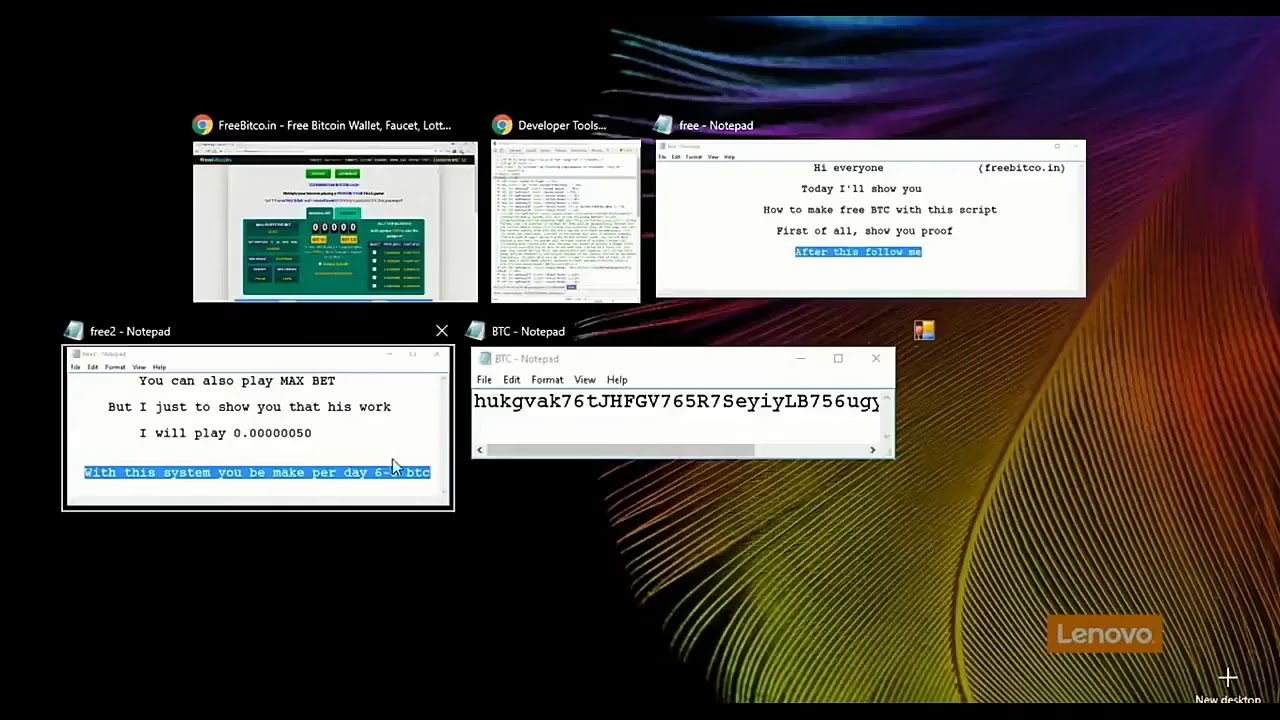Click right scroll arrow in BTC Notepad

coord(872,450)
